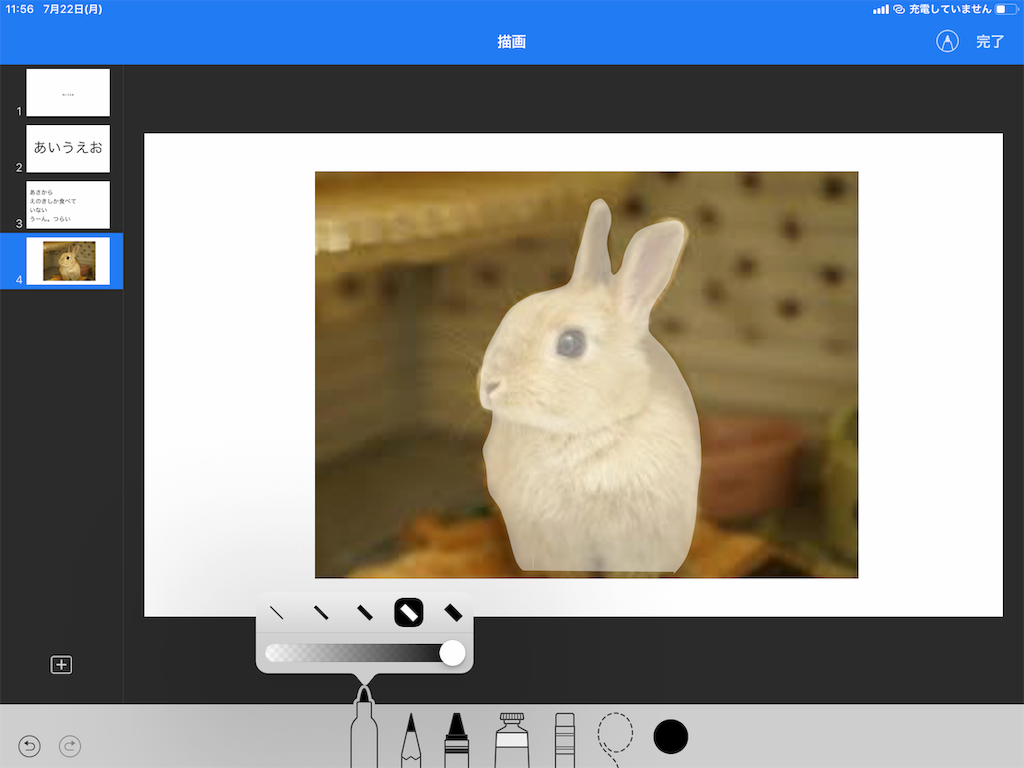Choose the second thinnest stroke width

[x=321, y=613]
